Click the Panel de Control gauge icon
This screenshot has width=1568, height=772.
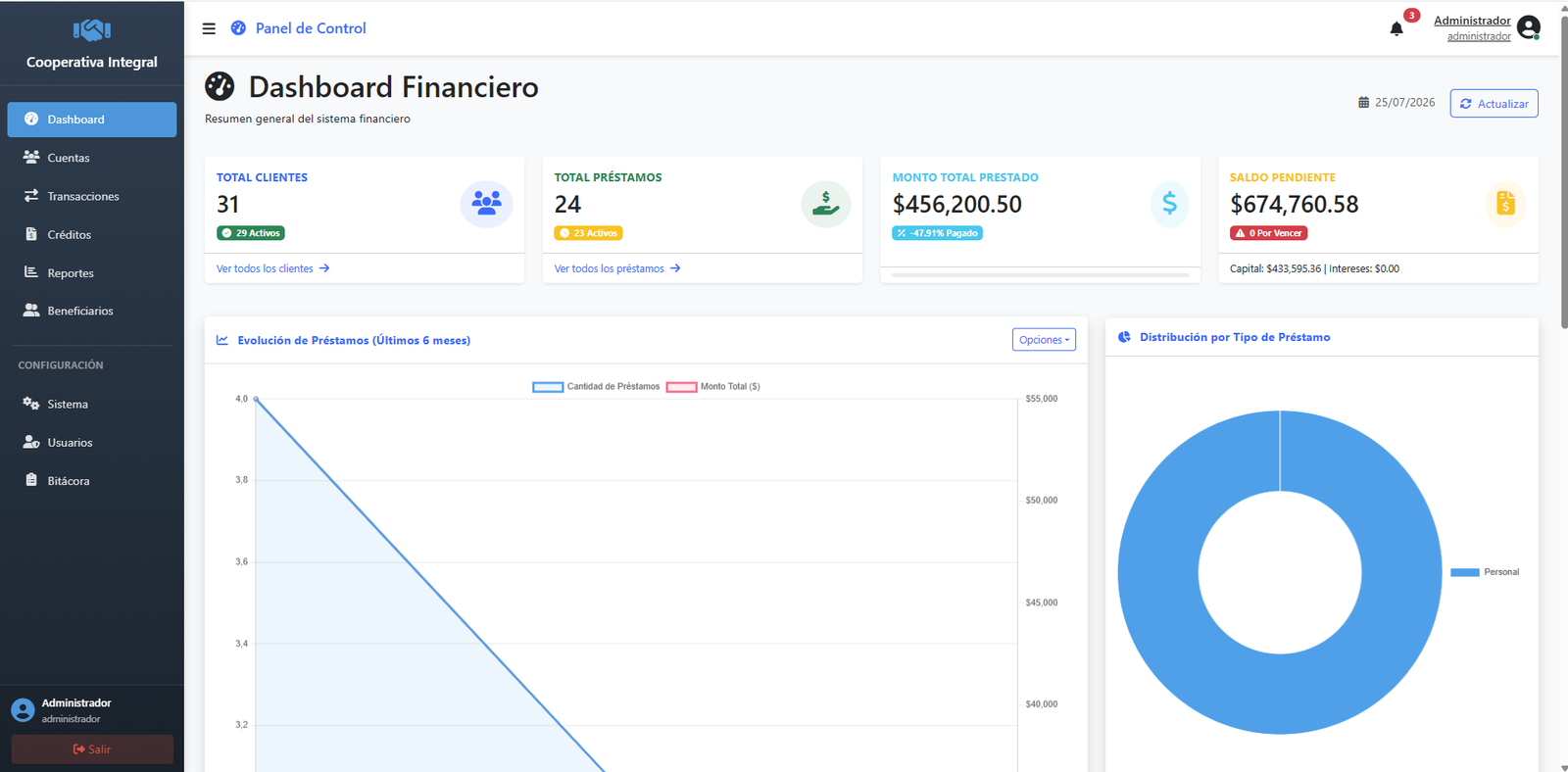click(x=238, y=28)
